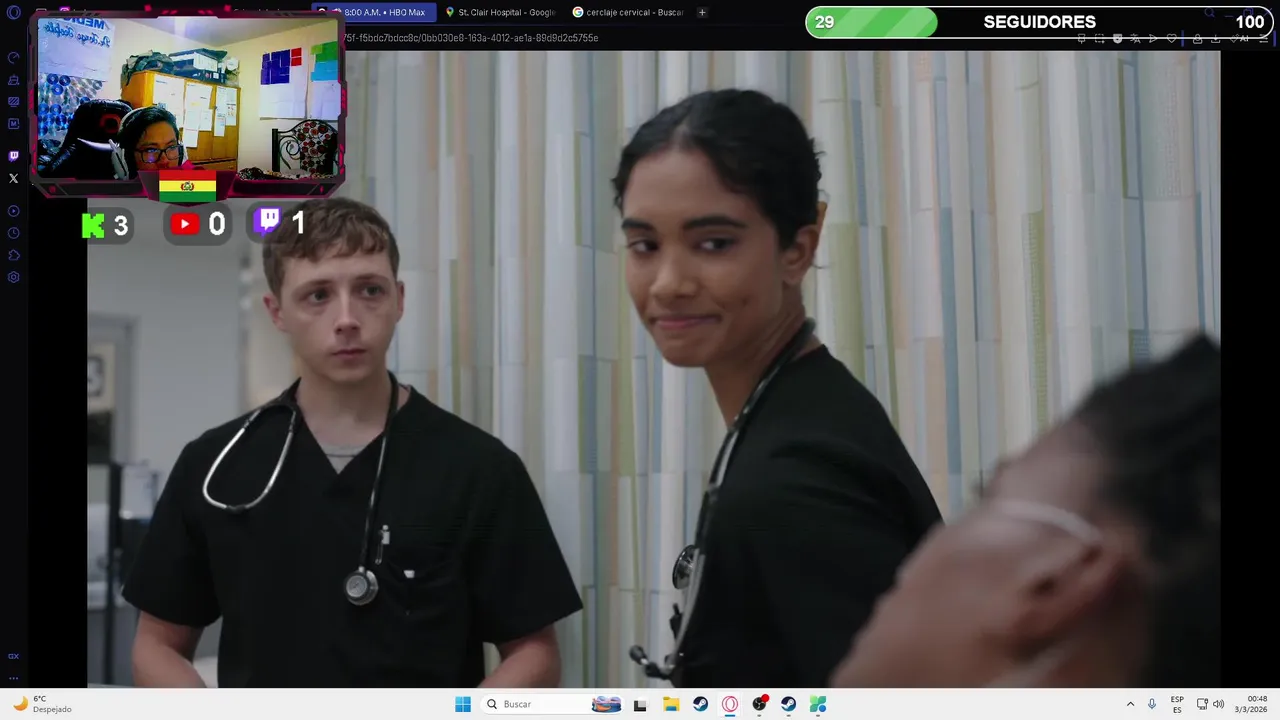Expand hidden system tray icons chevron

1130,704
